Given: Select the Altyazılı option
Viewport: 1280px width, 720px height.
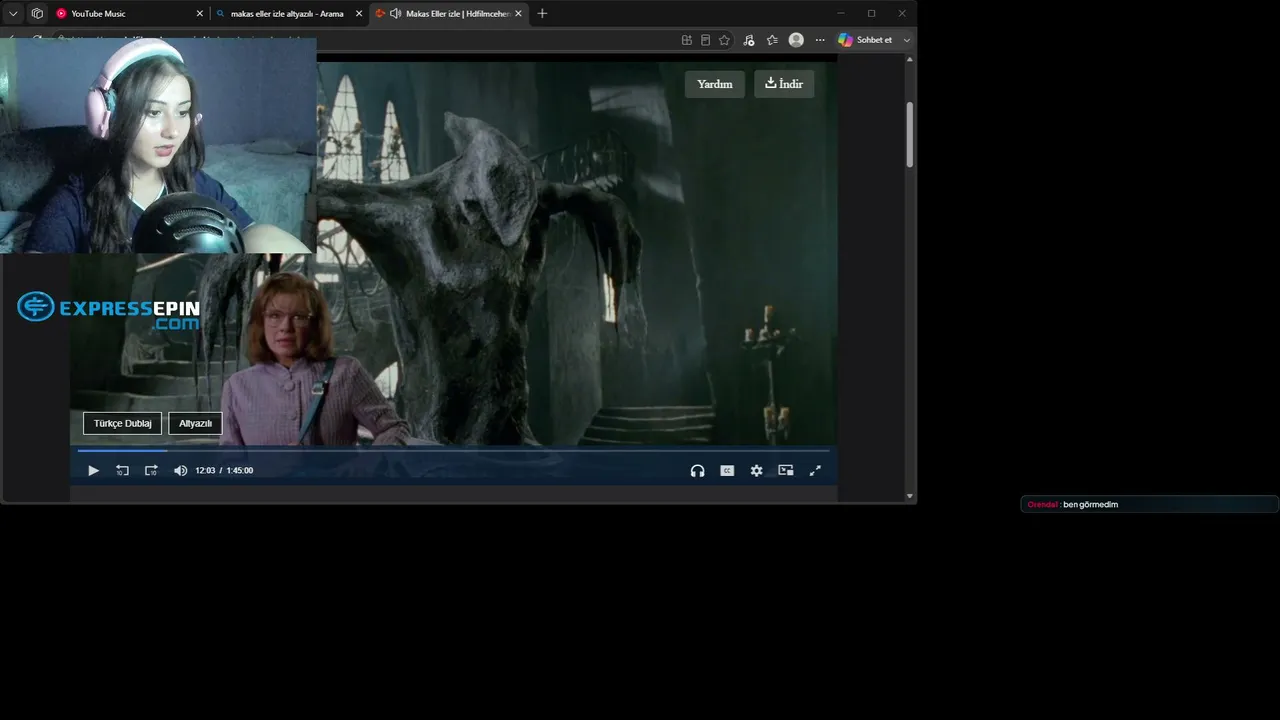Looking at the screenshot, I should click(x=195, y=424).
